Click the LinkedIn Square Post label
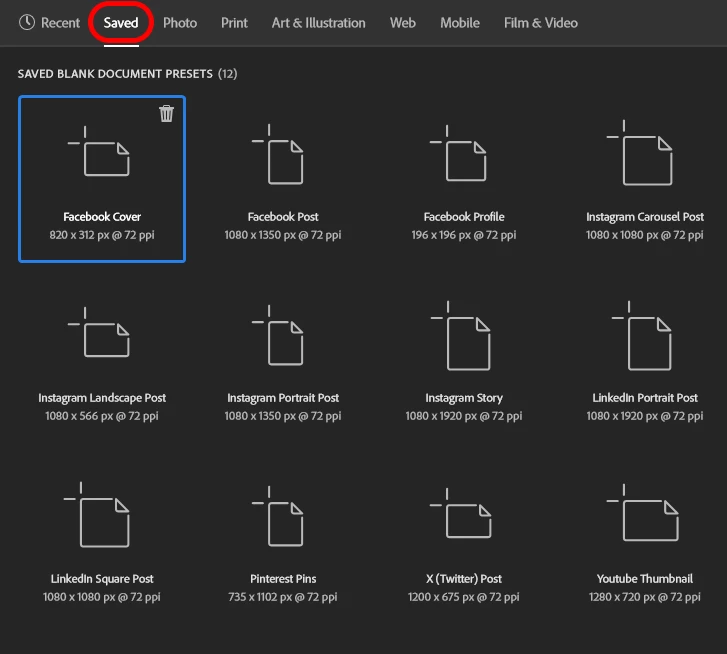 coord(102,579)
